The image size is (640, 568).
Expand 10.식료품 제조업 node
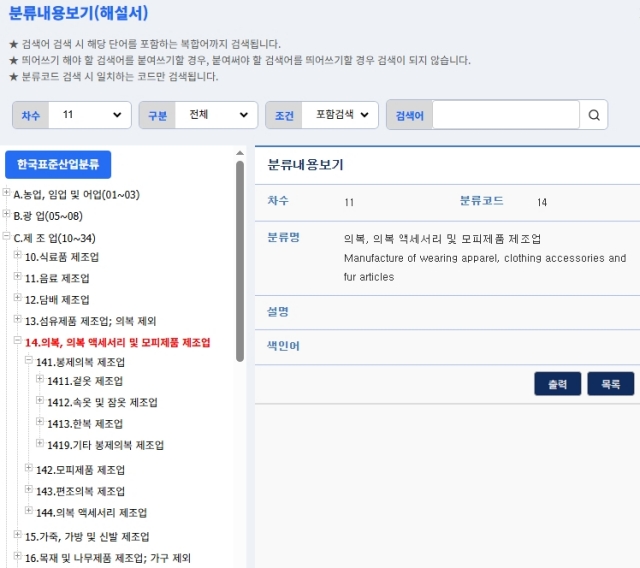click(17, 255)
